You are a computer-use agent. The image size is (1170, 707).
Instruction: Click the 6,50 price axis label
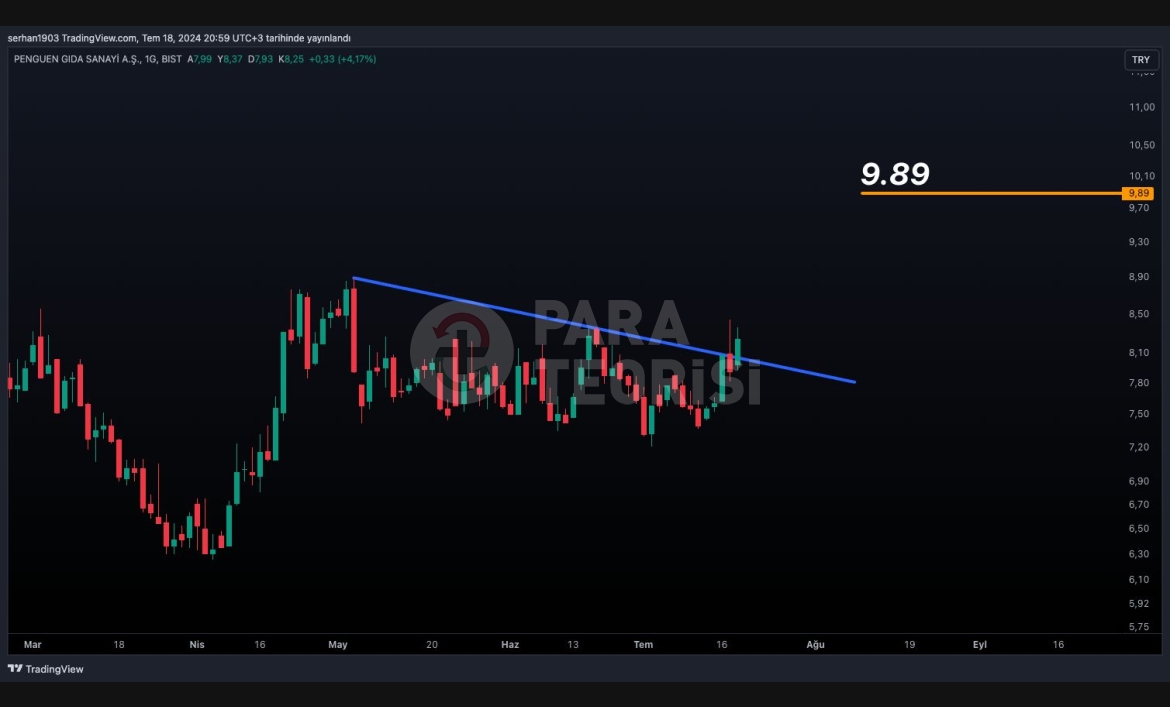coord(1139,529)
